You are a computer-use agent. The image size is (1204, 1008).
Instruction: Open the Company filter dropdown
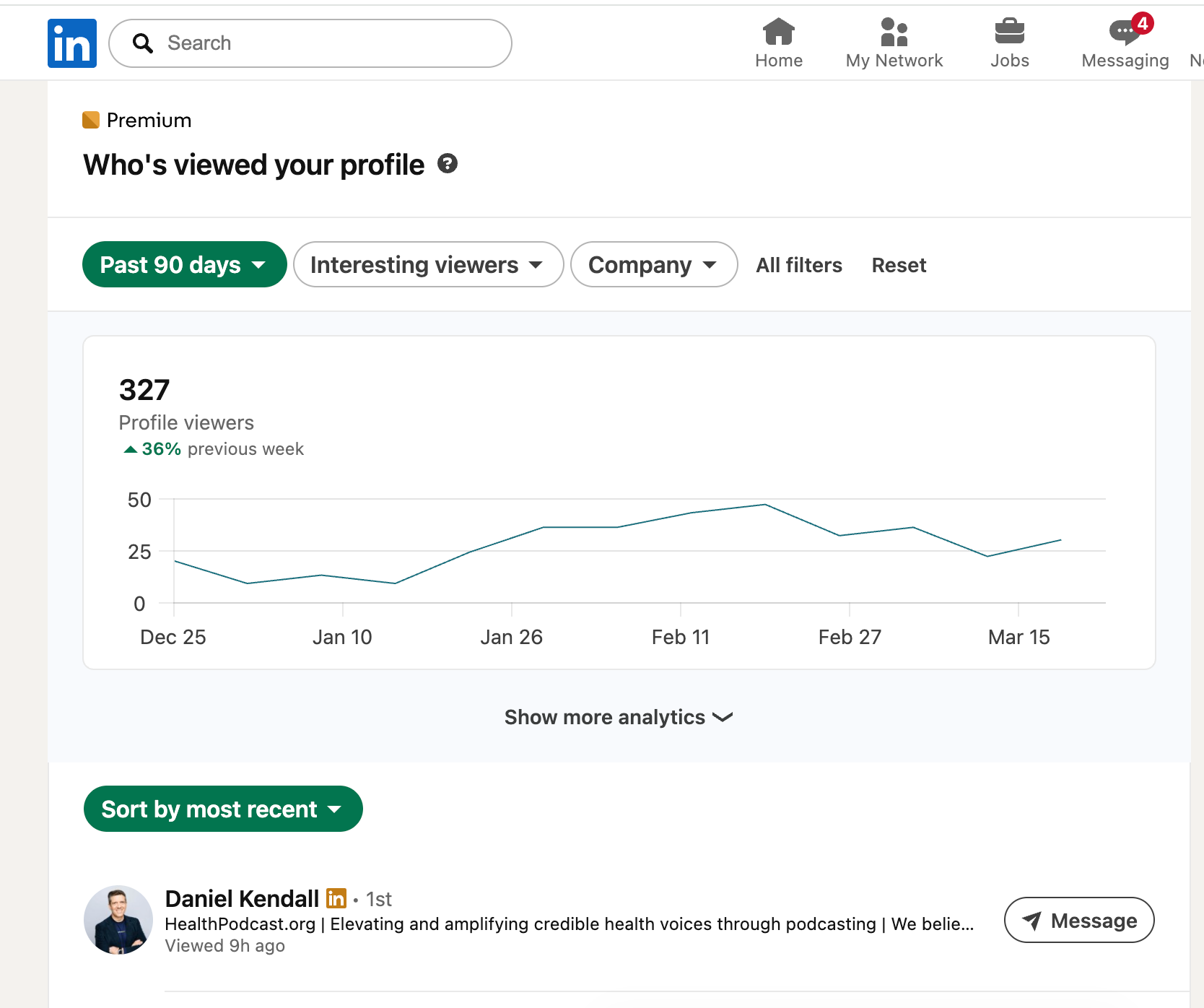pyautogui.click(x=653, y=264)
